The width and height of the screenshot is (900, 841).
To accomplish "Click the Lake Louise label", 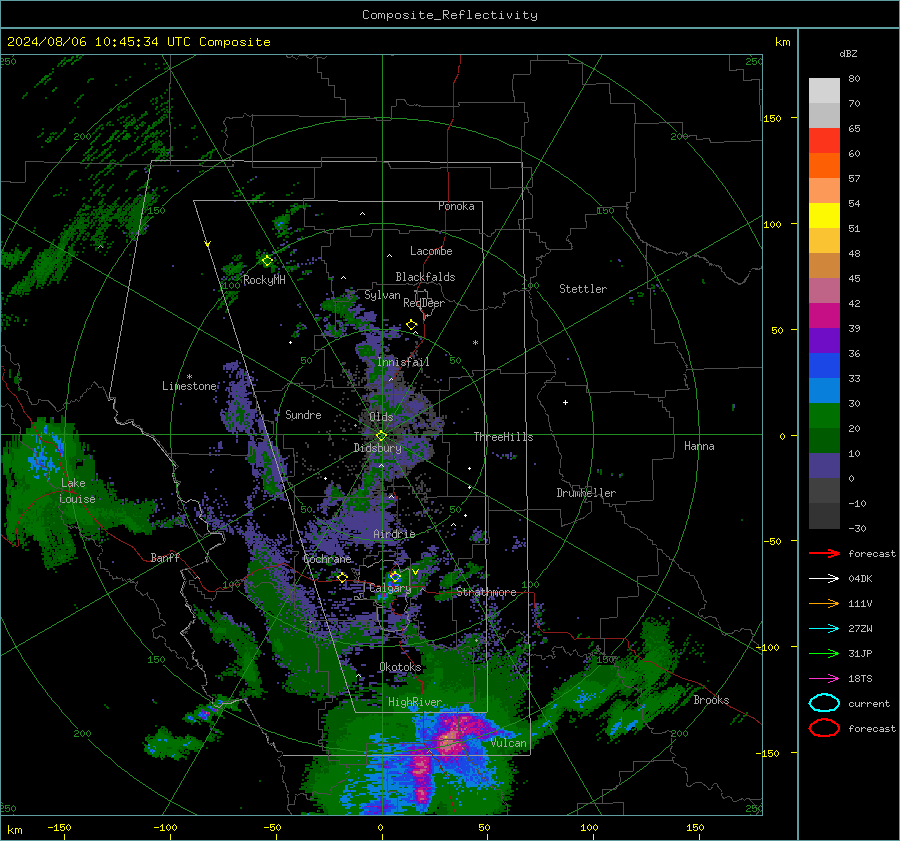I will (x=77, y=491).
